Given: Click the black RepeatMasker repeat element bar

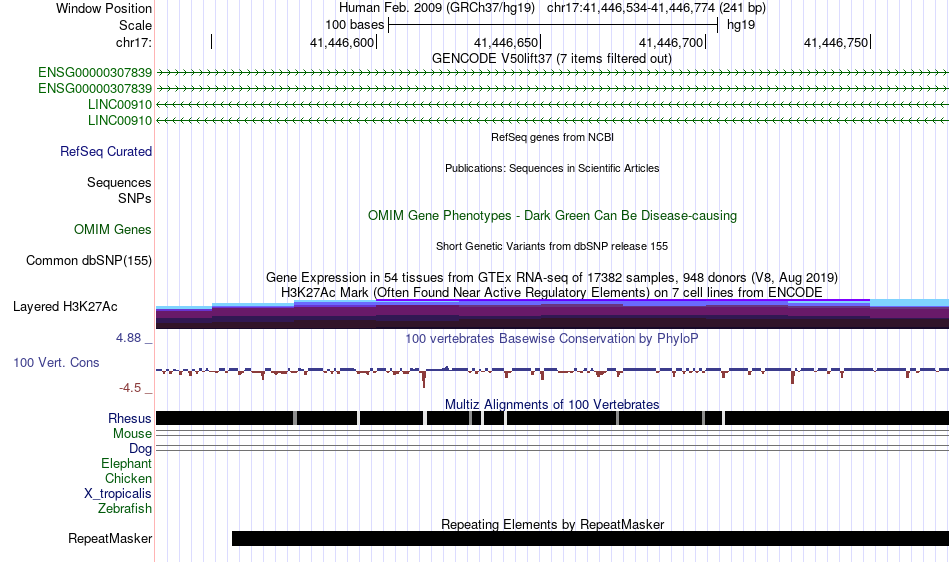Looking at the screenshot, I should pyautogui.click(x=591, y=538).
